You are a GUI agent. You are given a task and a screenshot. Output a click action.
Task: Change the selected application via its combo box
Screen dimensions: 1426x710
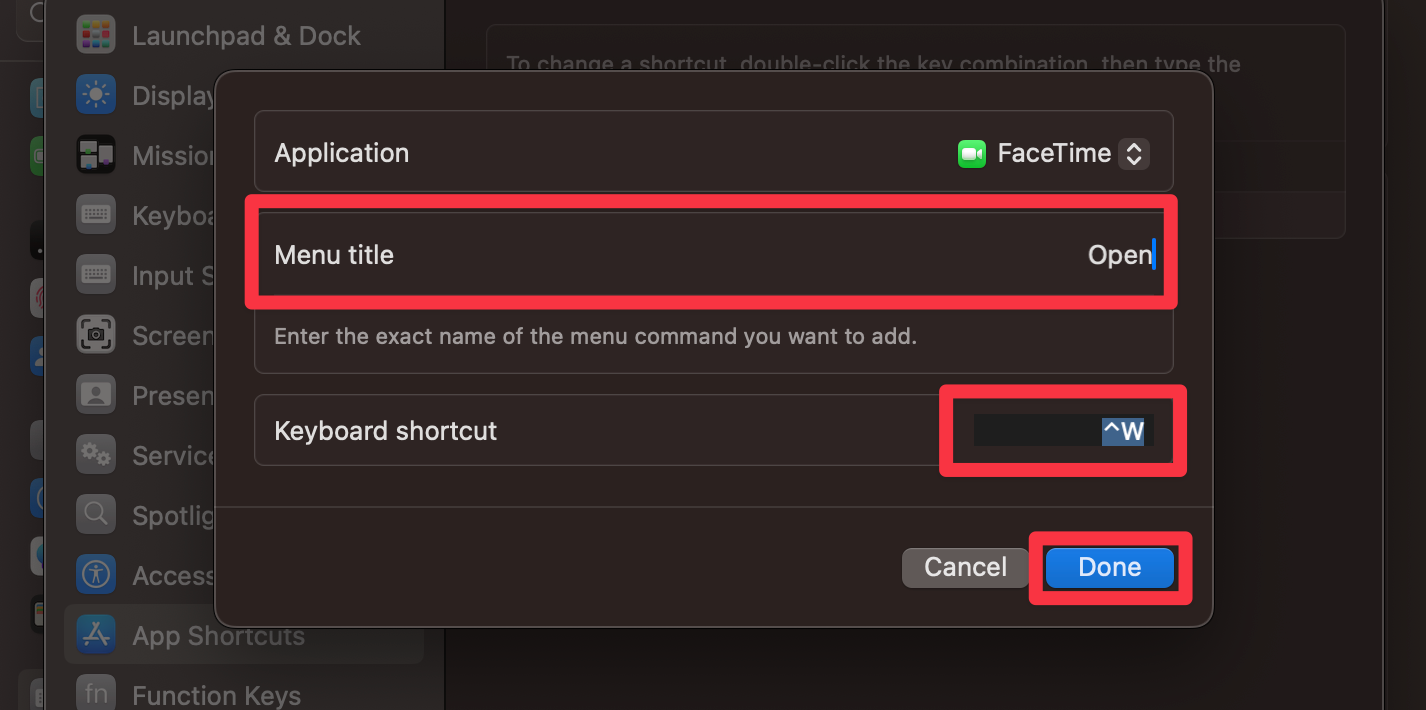click(x=1050, y=153)
